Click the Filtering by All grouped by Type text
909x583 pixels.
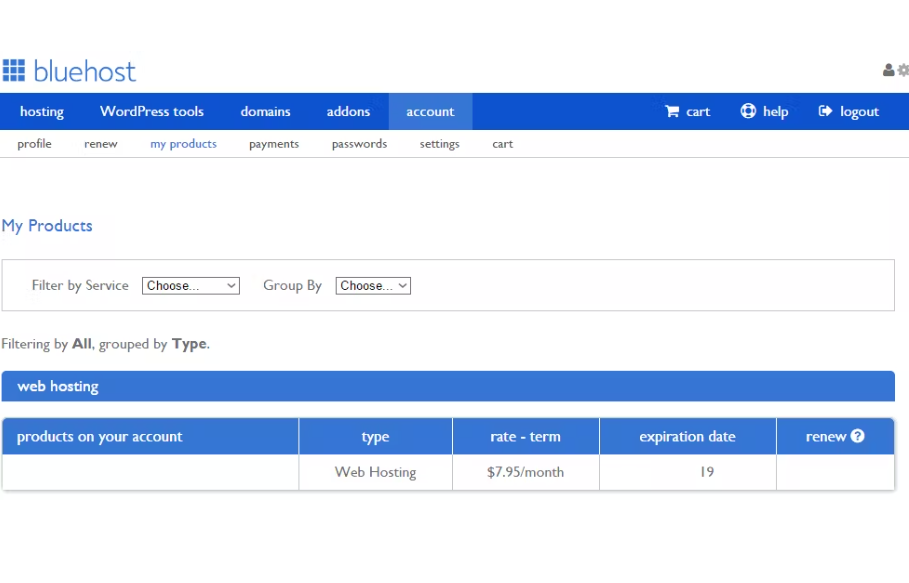click(106, 344)
